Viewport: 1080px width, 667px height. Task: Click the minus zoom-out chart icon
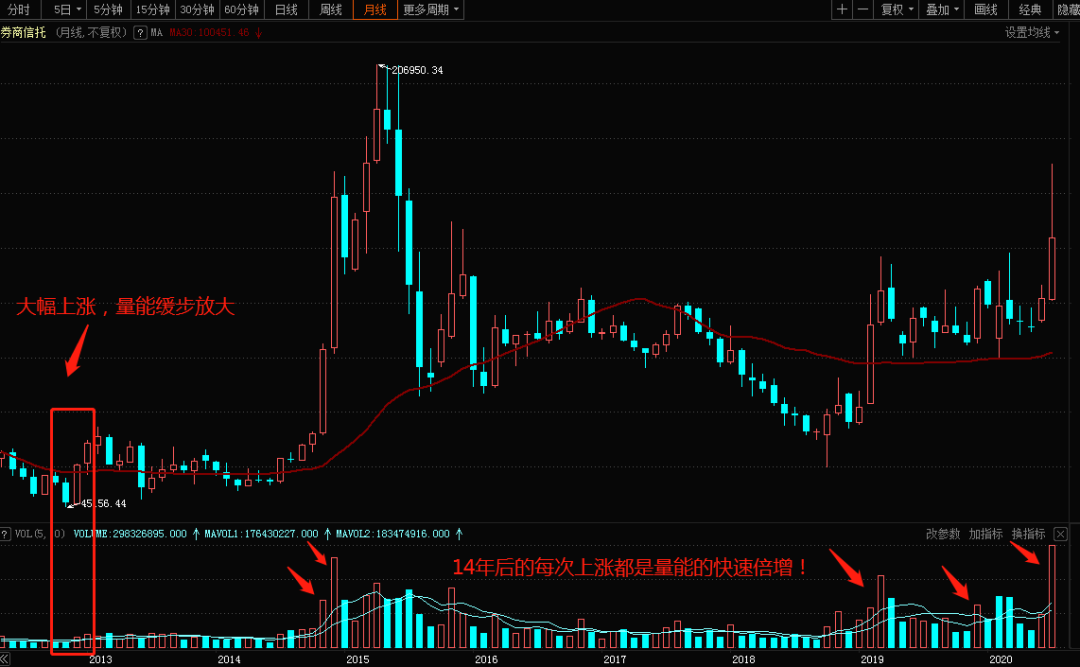pos(862,10)
